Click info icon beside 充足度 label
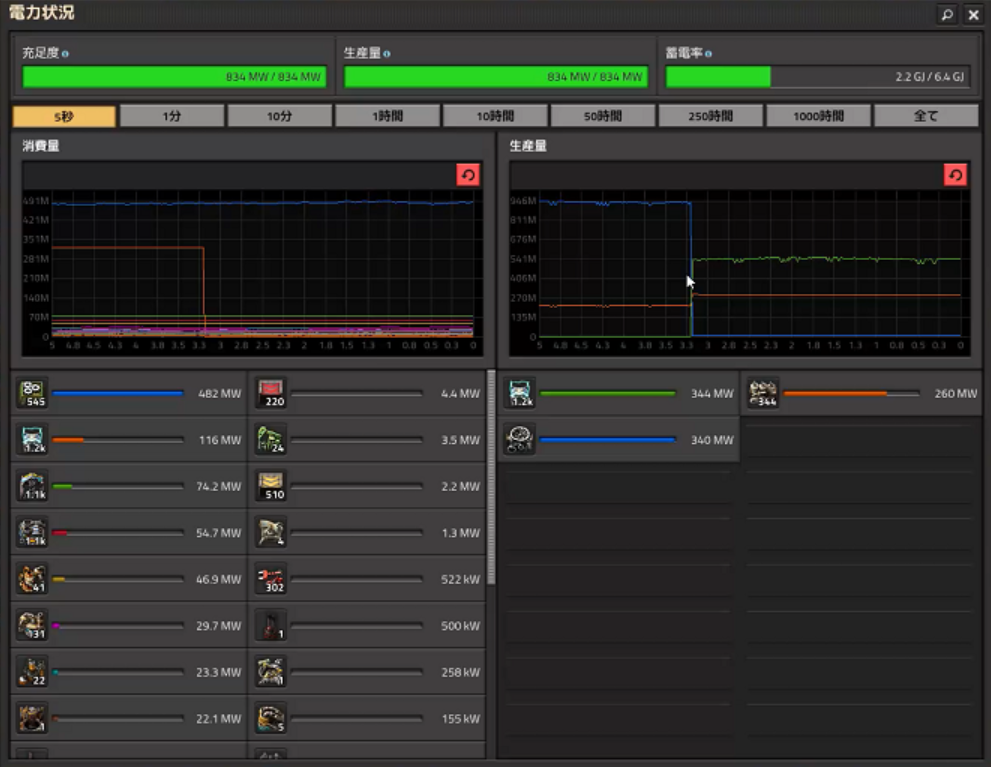The height and width of the screenshot is (767, 991). [65, 54]
